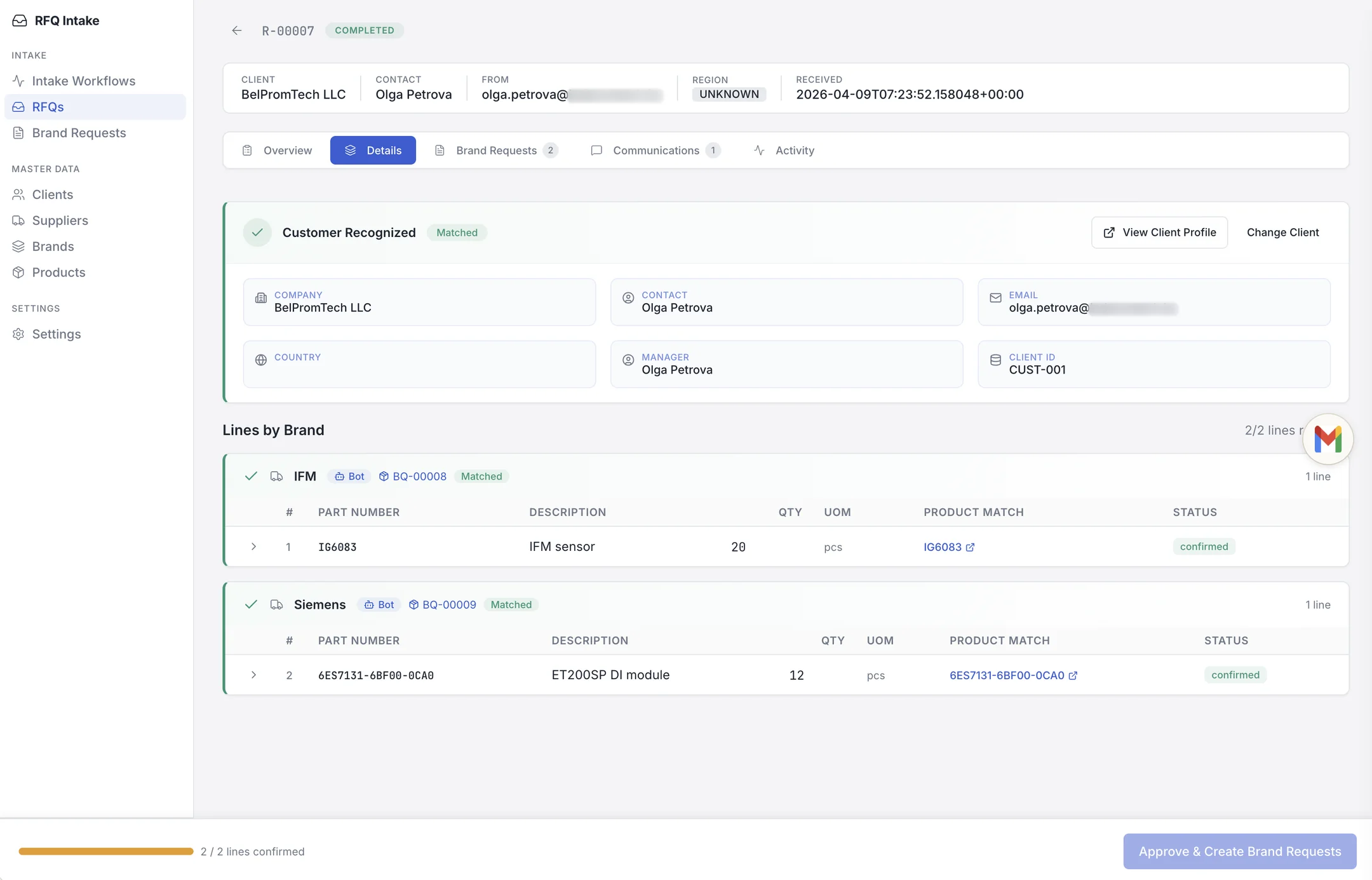Click the Customer Recognized checkmark icon
1372x880 pixels.
tap(257, 233)
